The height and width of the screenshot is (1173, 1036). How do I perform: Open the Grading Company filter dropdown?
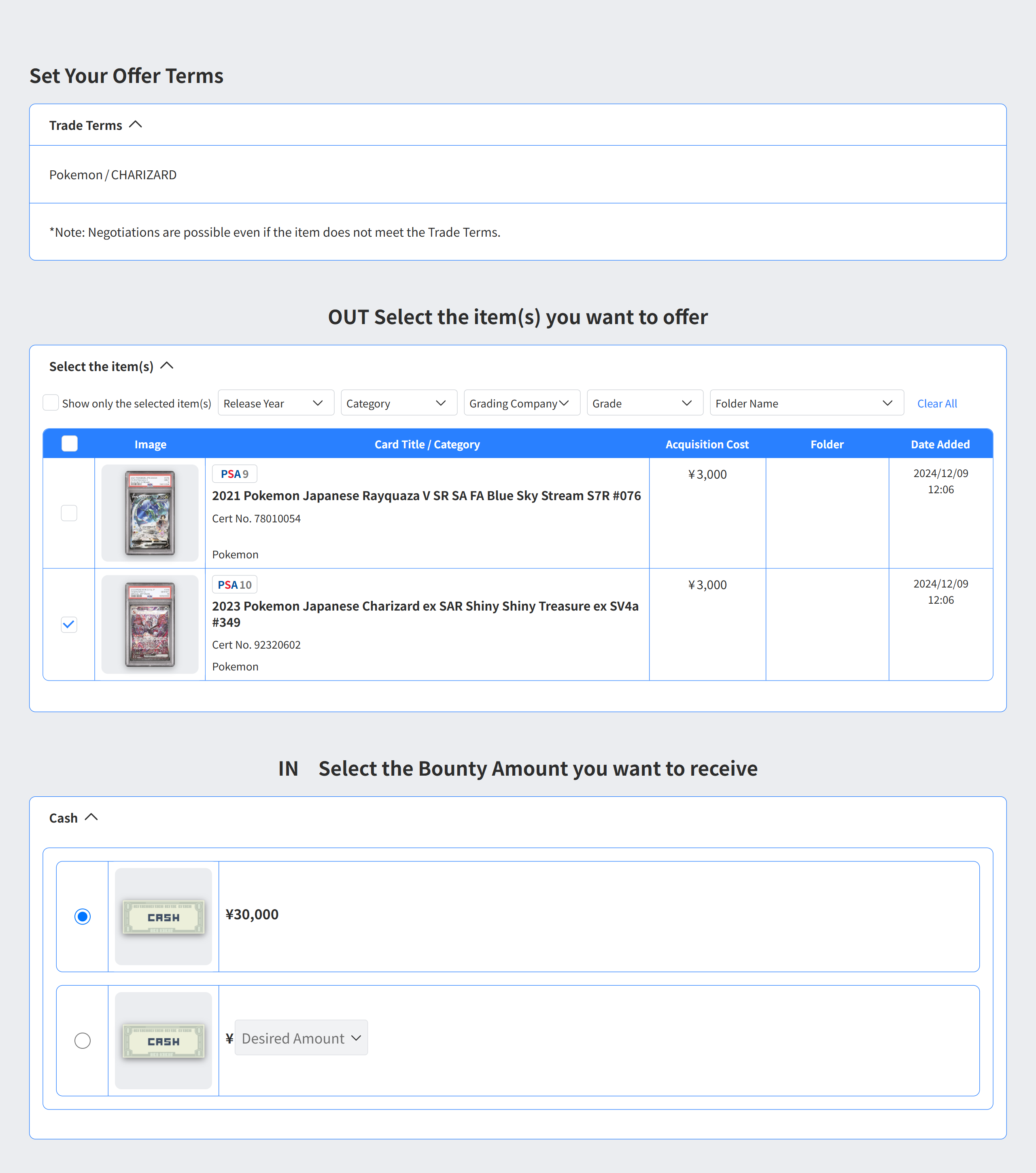tap(521, 403)
